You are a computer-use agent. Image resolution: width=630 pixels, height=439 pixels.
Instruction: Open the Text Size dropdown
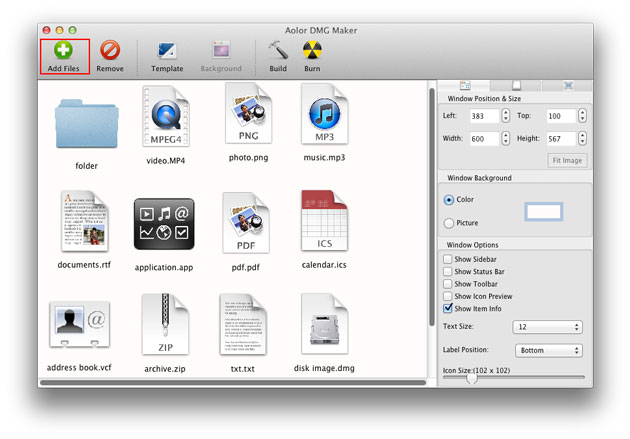click(547, 327)
